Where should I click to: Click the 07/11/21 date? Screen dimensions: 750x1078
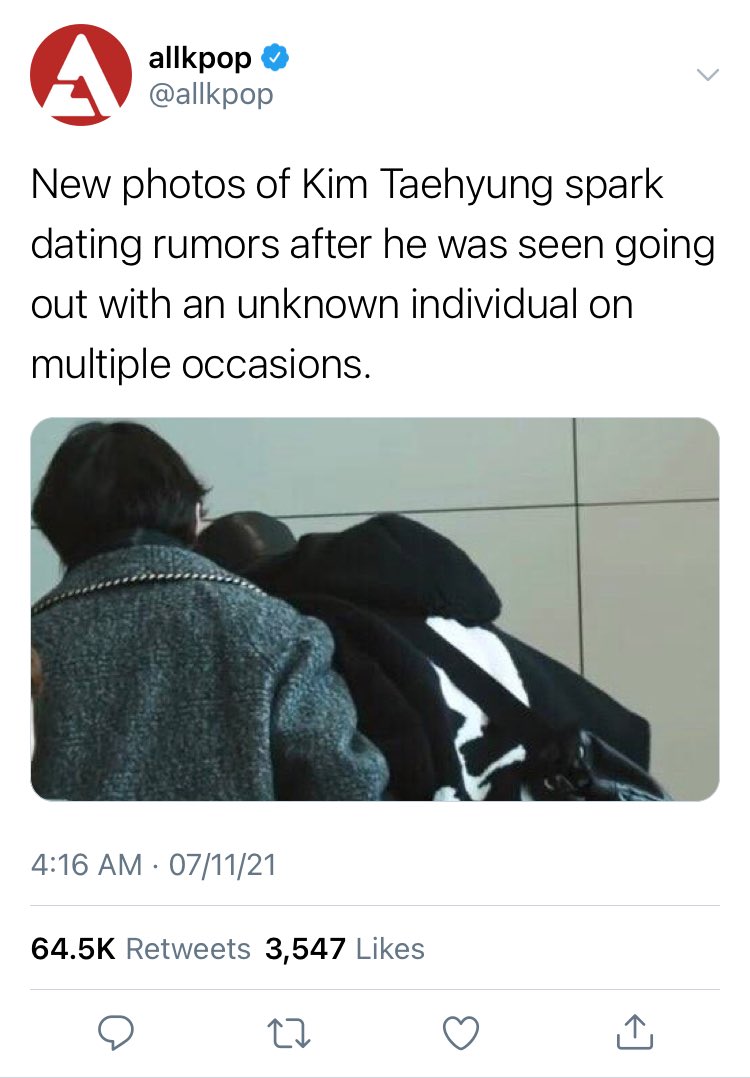(222, 864)
